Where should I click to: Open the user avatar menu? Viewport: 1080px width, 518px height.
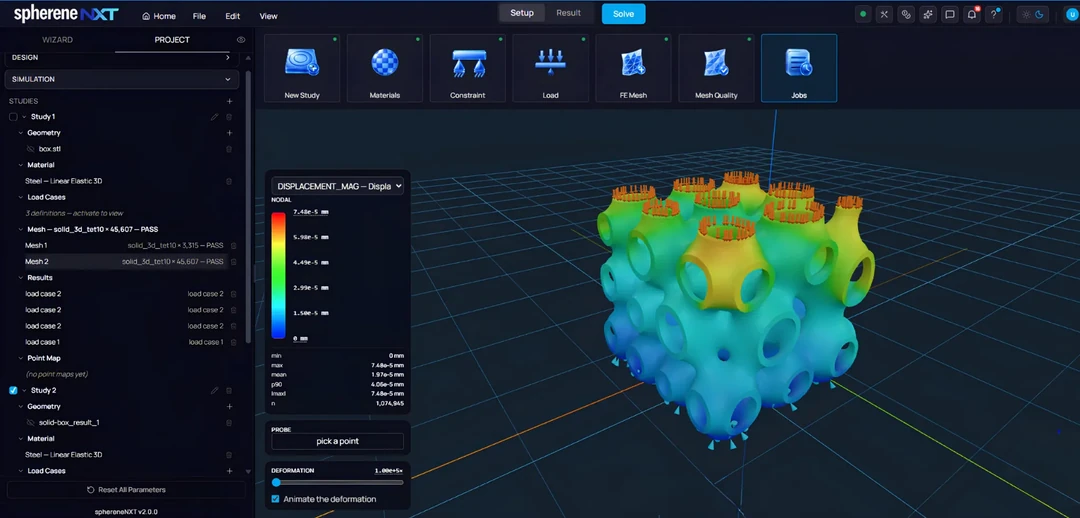tap(1070, 14)
